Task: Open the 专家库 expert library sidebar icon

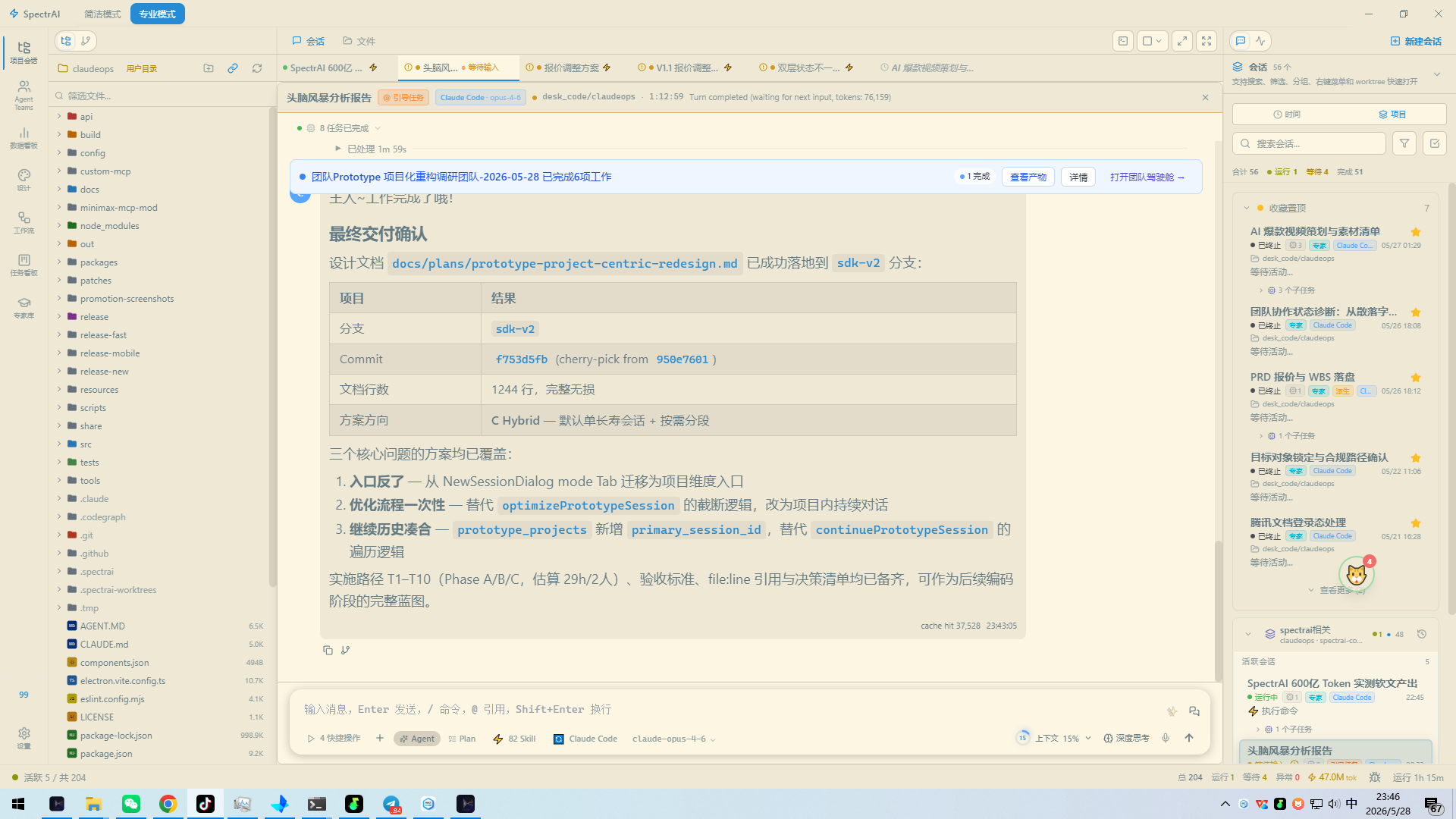Action: [24, 307]
